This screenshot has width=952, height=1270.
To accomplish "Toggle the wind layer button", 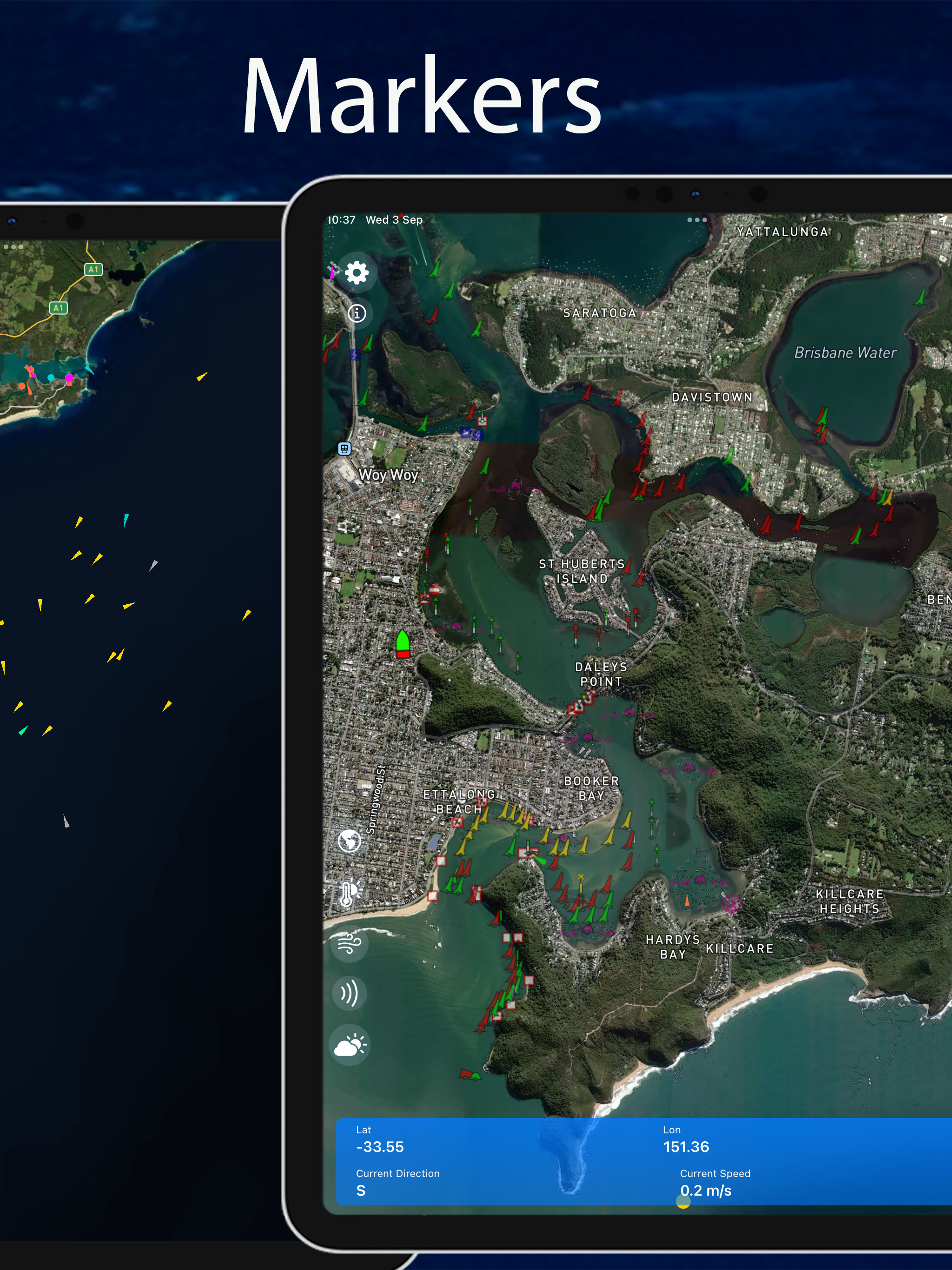I will (349, 943).
